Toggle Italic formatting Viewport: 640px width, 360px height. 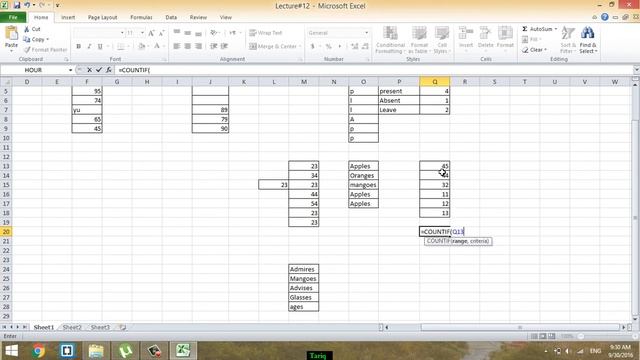89,47
